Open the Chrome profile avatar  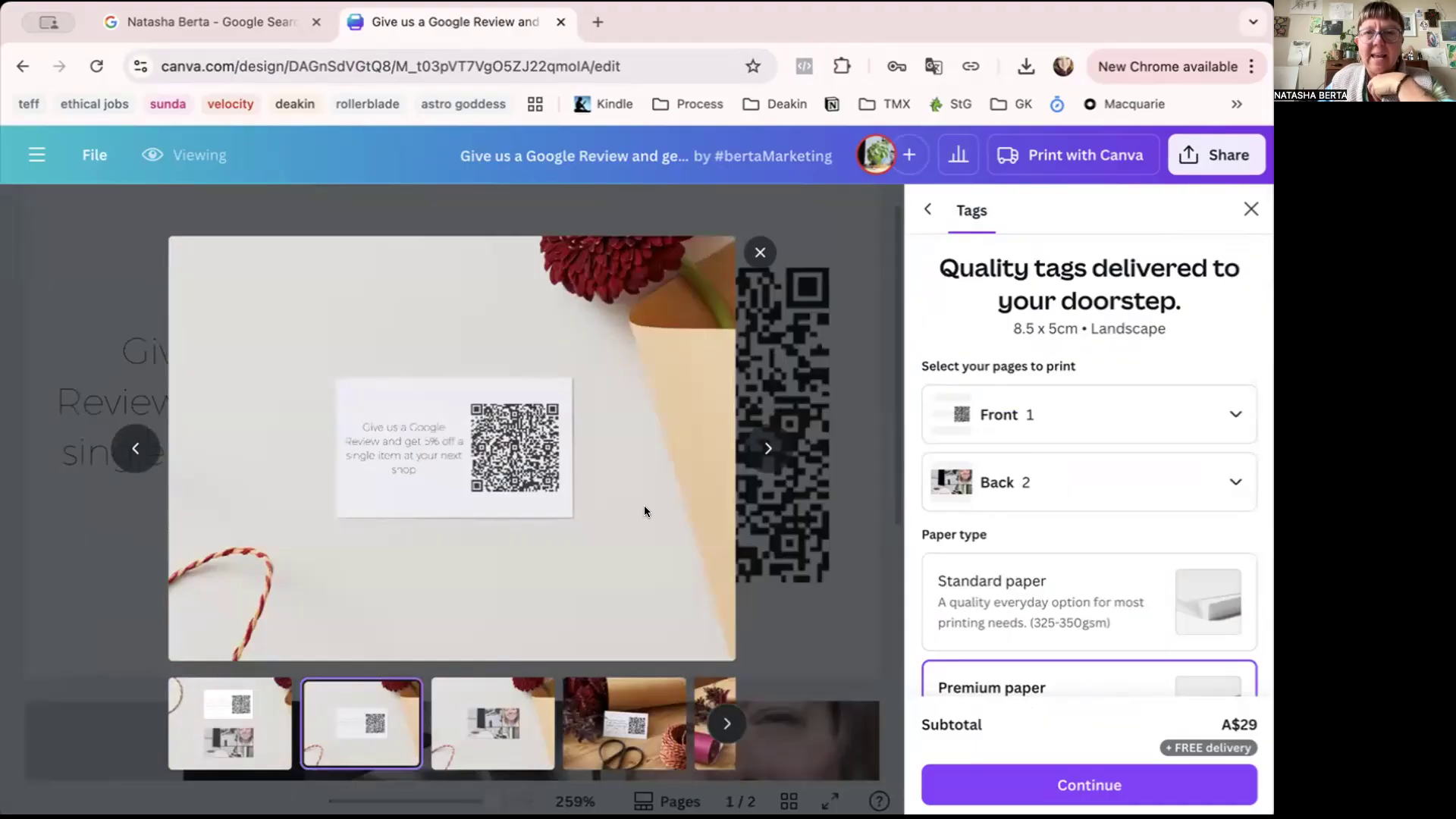point(1063,66)
